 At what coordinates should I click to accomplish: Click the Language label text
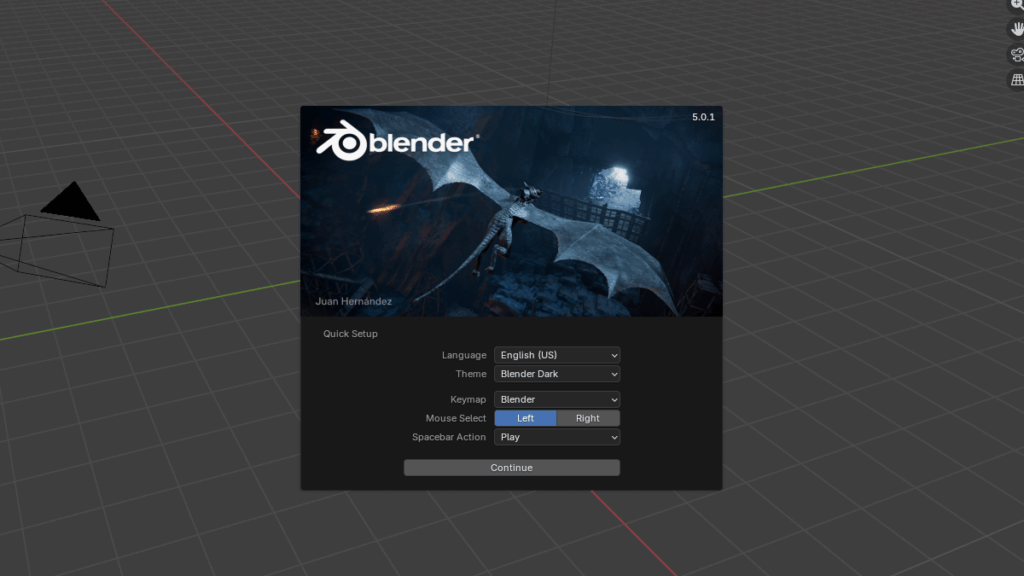click(464, 355)
